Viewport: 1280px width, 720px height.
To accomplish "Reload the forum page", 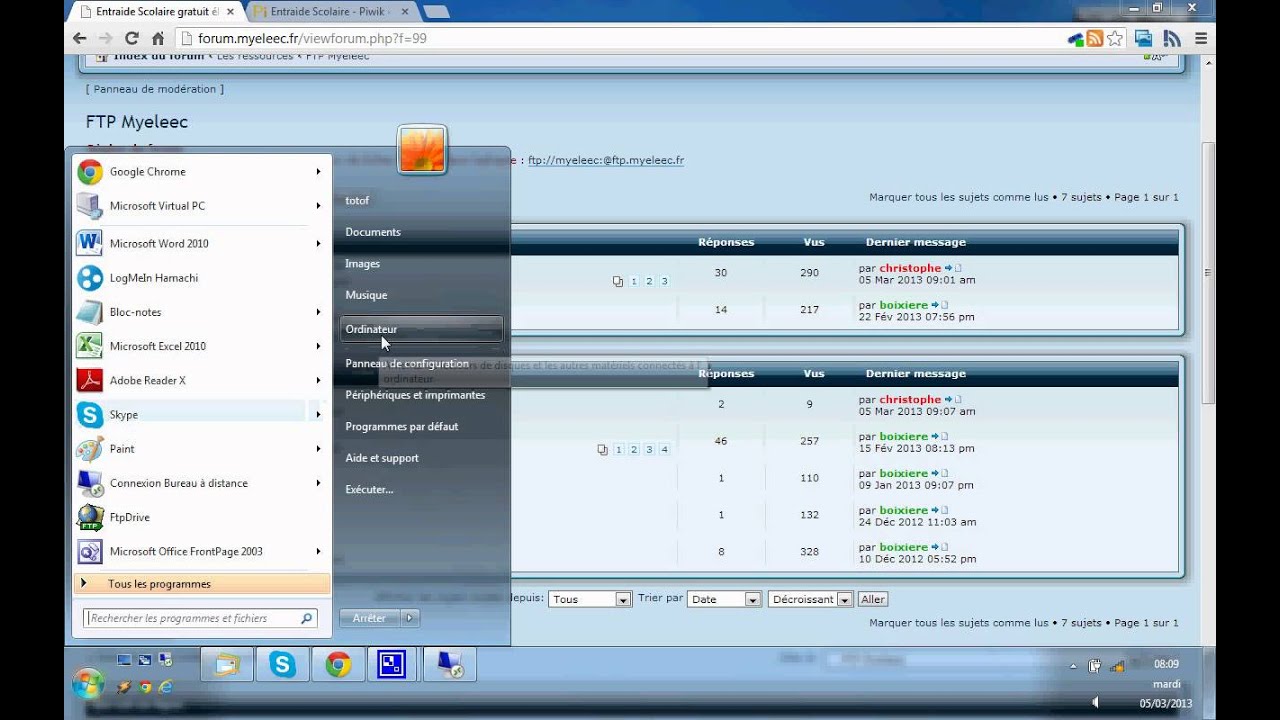I will click(x=132, y=38).
